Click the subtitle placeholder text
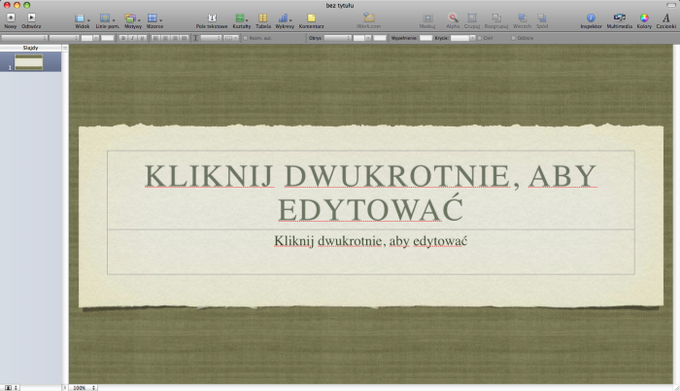Image resolution: width=680 pixels, height=391 pixels. [371, 241]
